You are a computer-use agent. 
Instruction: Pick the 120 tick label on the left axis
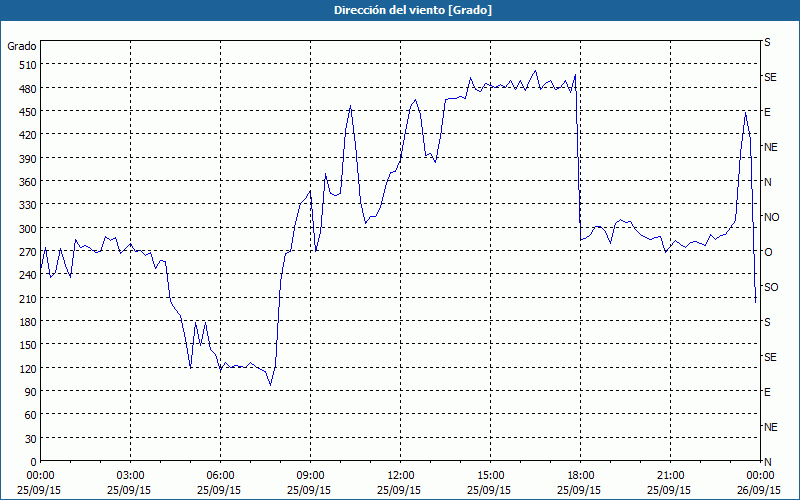[x=28, y=368]
